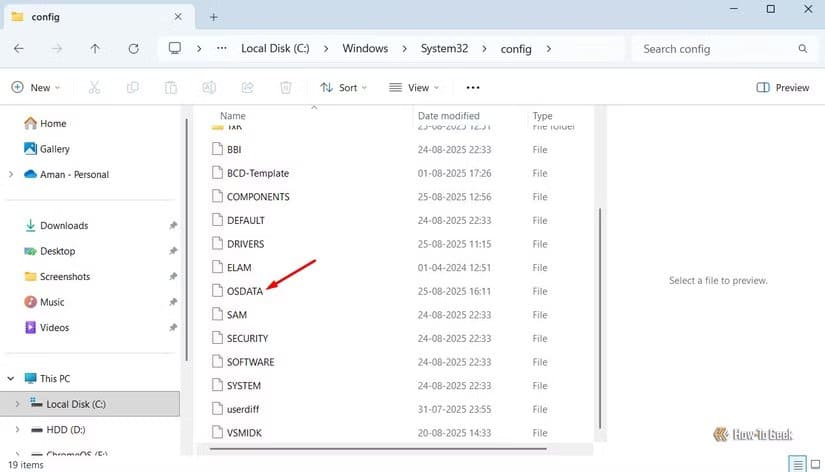Click the pin icon next to Desktop
825x472 pixels.
click(x=173, y=251)
